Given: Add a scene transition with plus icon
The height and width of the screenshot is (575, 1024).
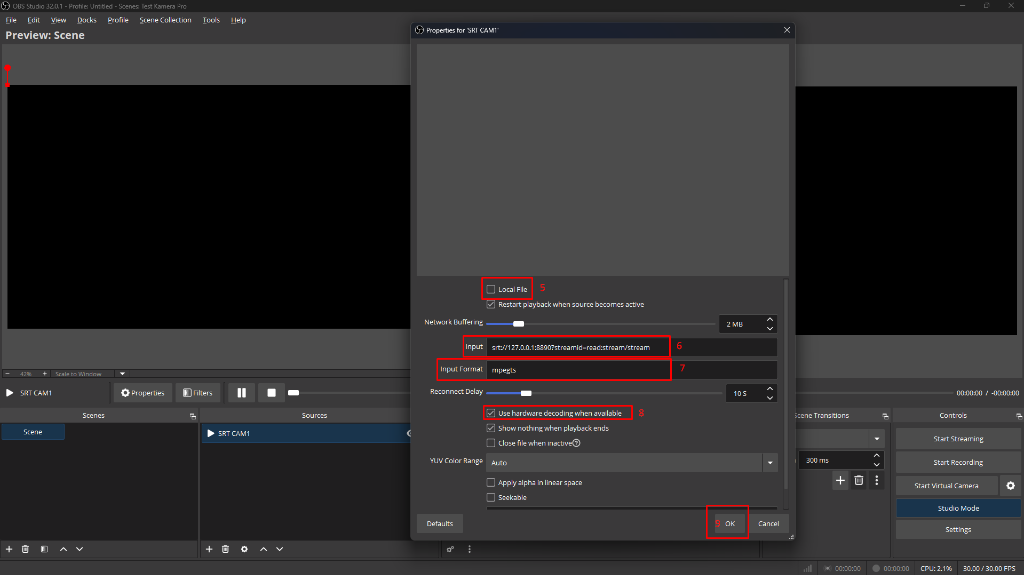Looking at the screenshot, I should coord(840,481).
